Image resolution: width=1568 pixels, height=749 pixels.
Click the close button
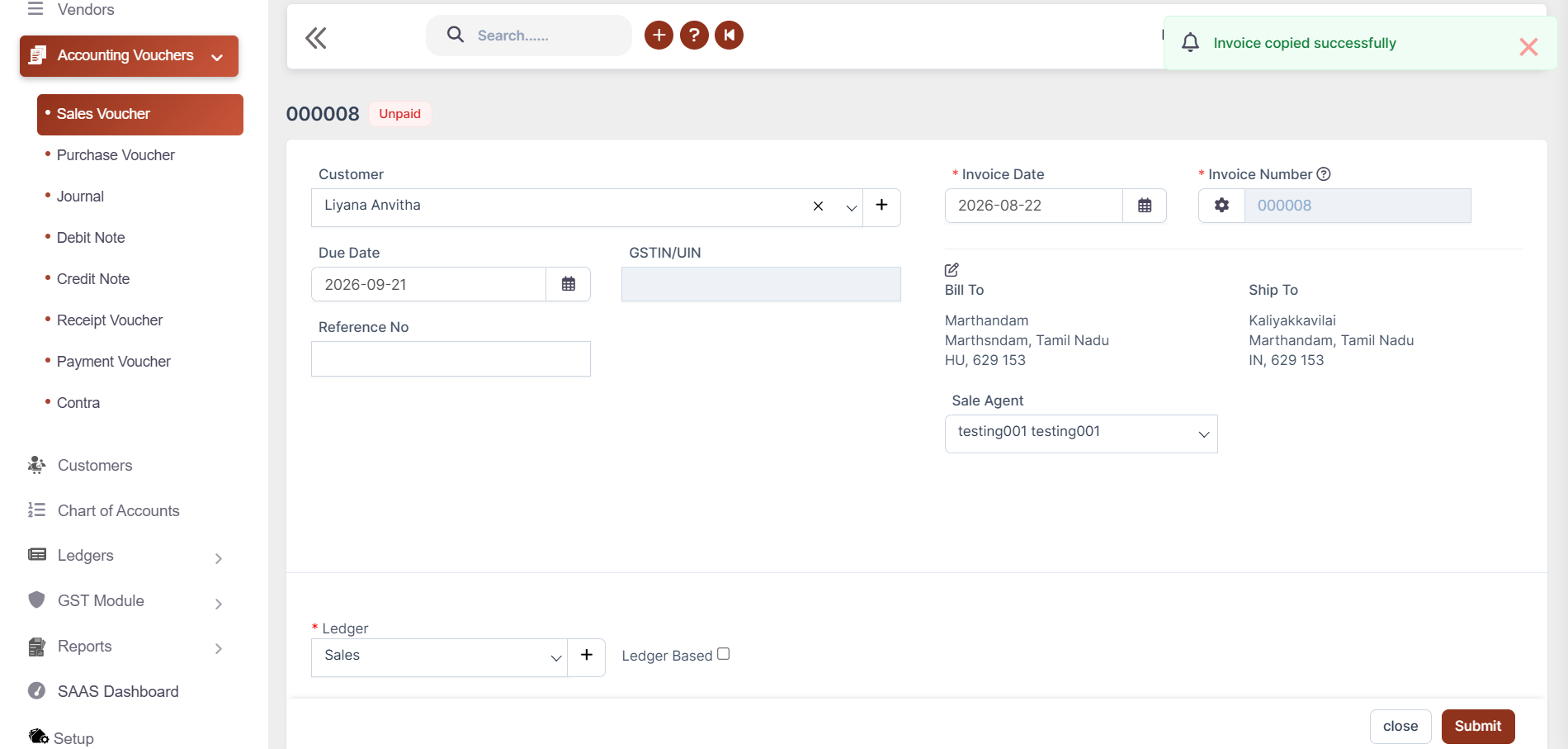[x=1400, y=727]
